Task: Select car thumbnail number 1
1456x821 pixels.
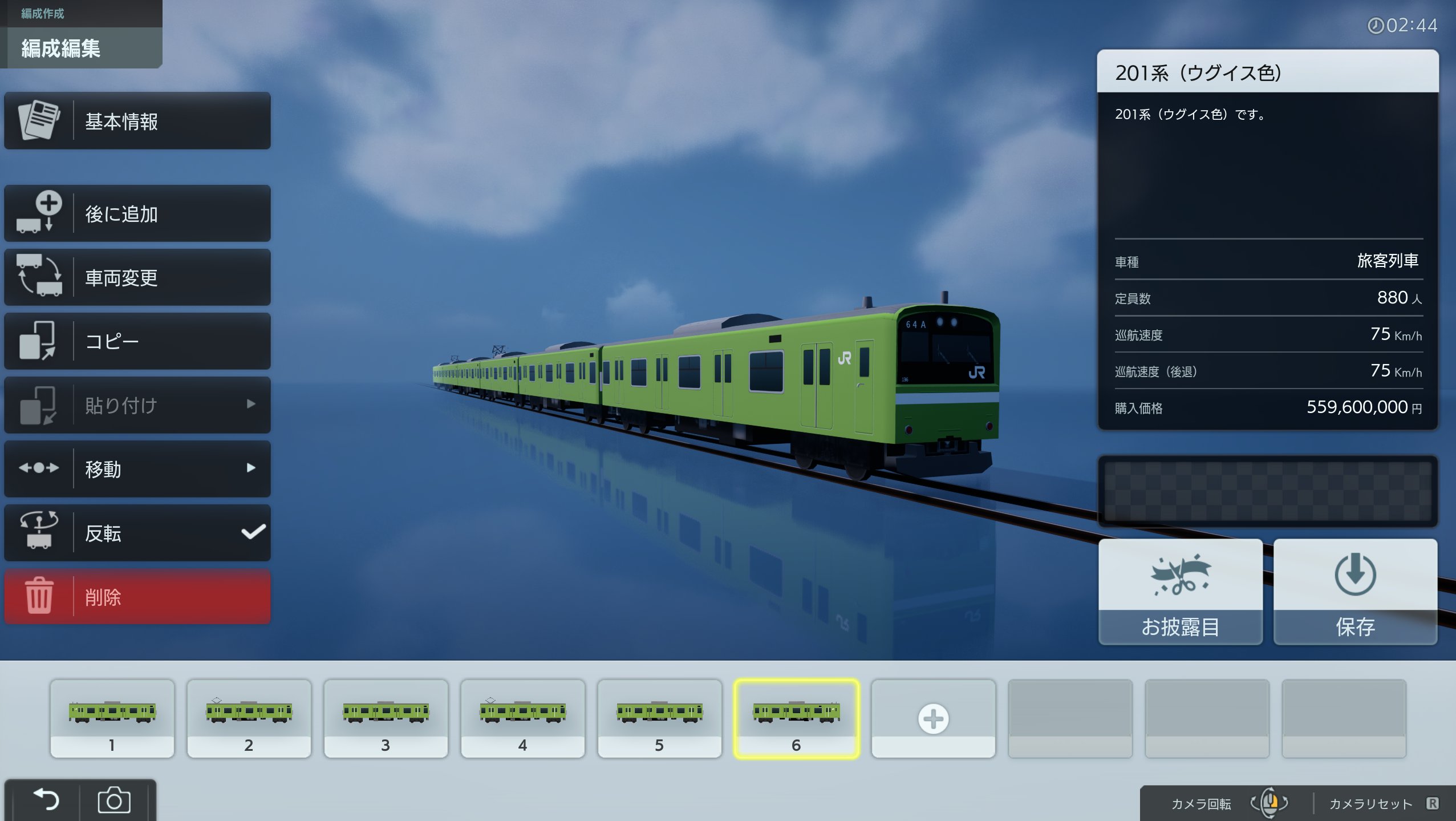Action: [x=112, y=718]
